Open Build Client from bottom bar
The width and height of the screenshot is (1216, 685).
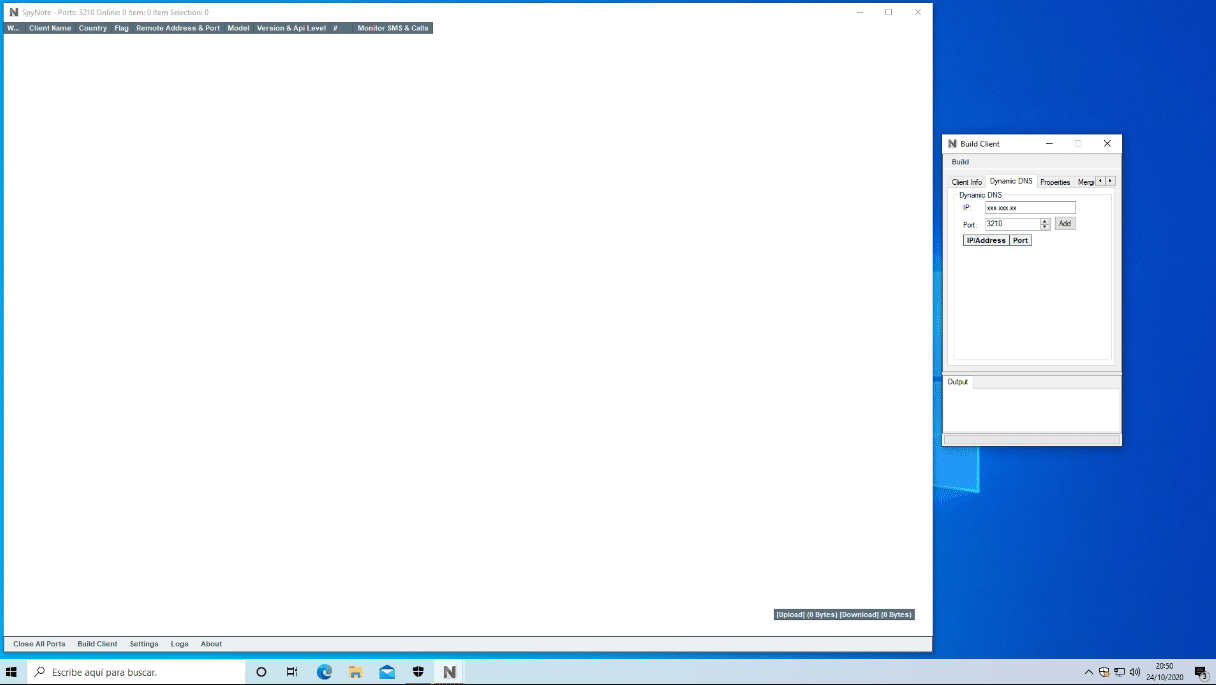[97, 644]
